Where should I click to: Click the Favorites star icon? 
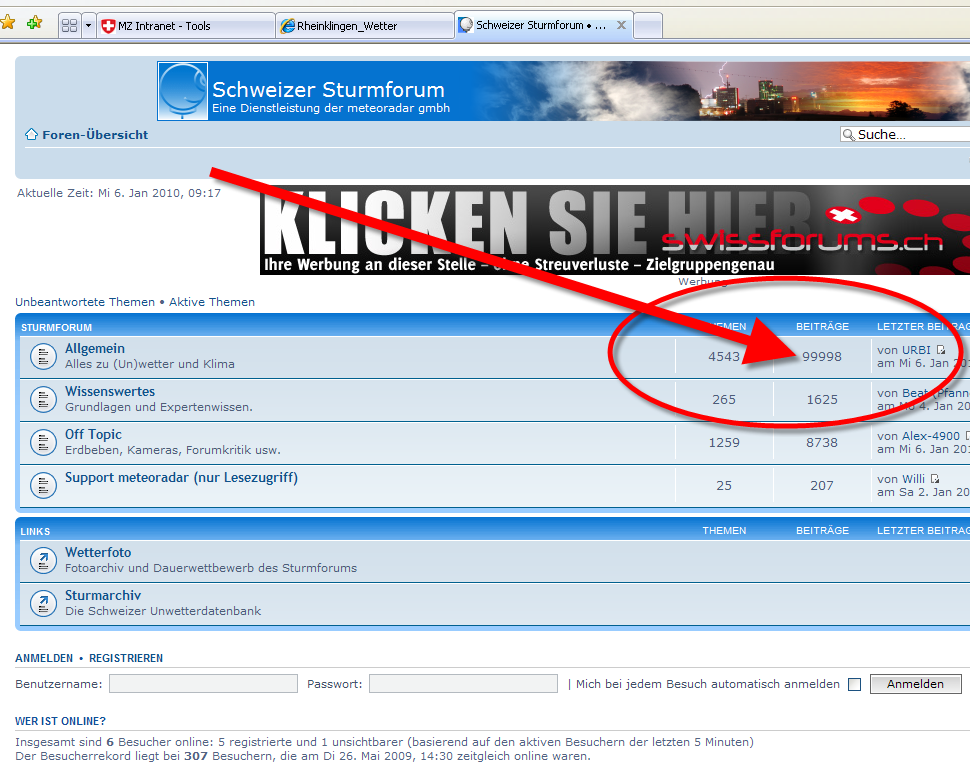pos(7,24)
